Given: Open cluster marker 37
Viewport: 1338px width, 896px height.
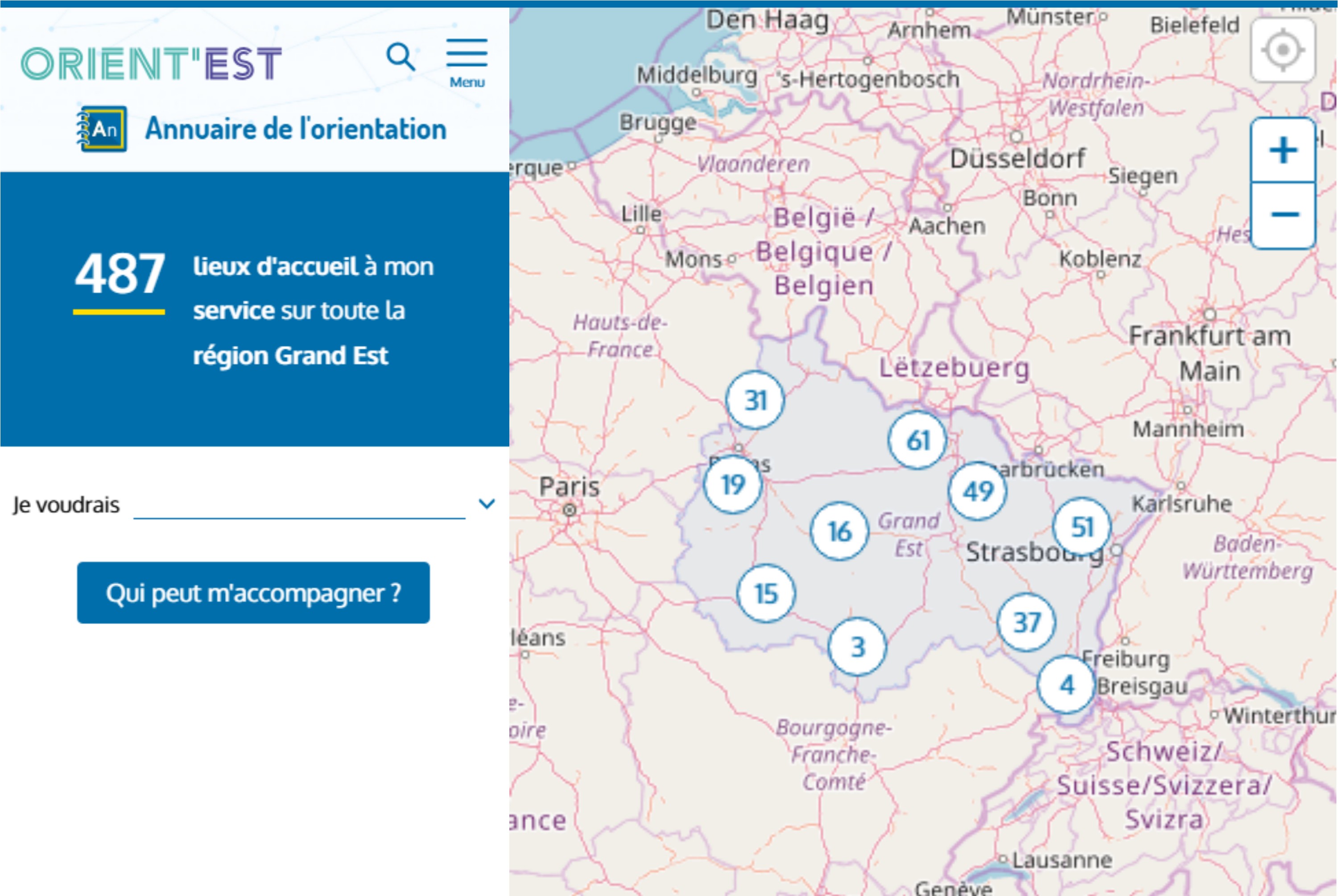Looking at the screenshot, I should tap(1026, 622).
